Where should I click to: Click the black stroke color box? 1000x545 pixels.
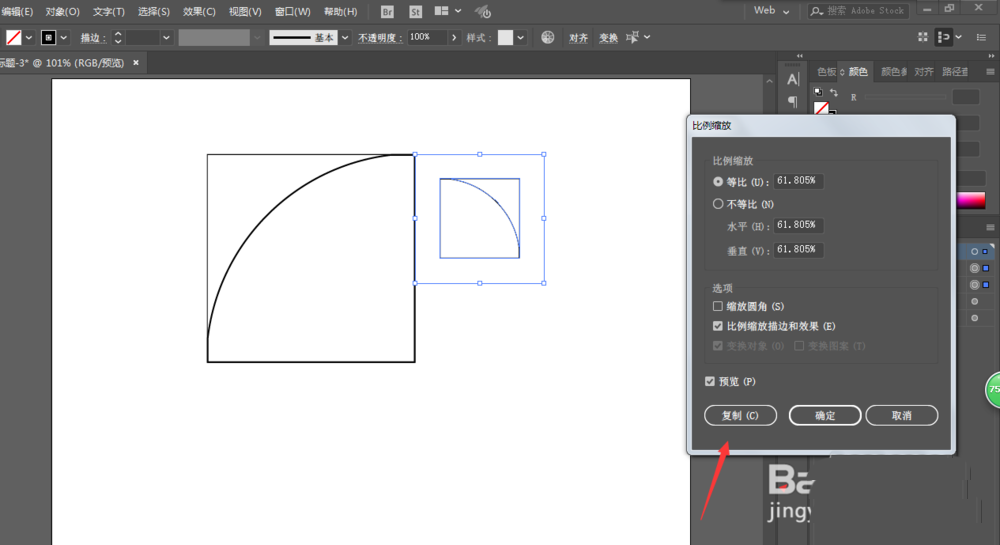(x=48, y=38)
